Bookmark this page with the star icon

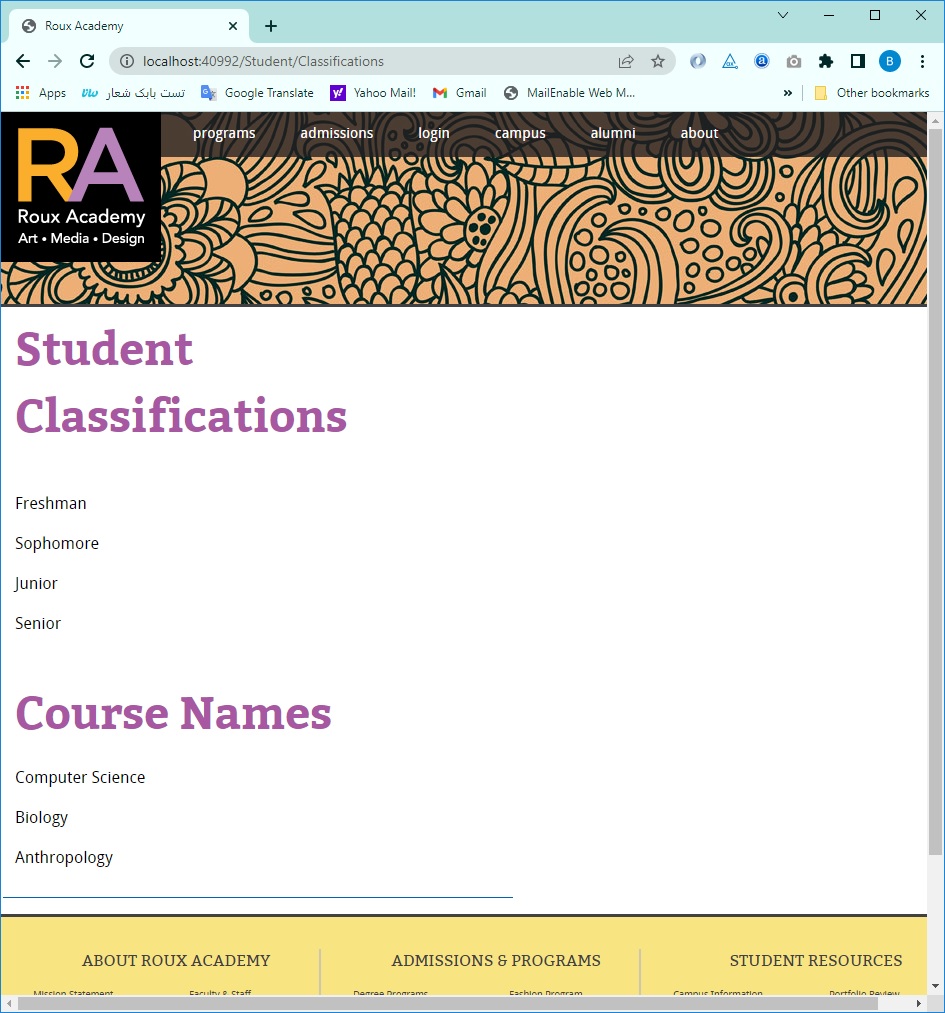658,61
